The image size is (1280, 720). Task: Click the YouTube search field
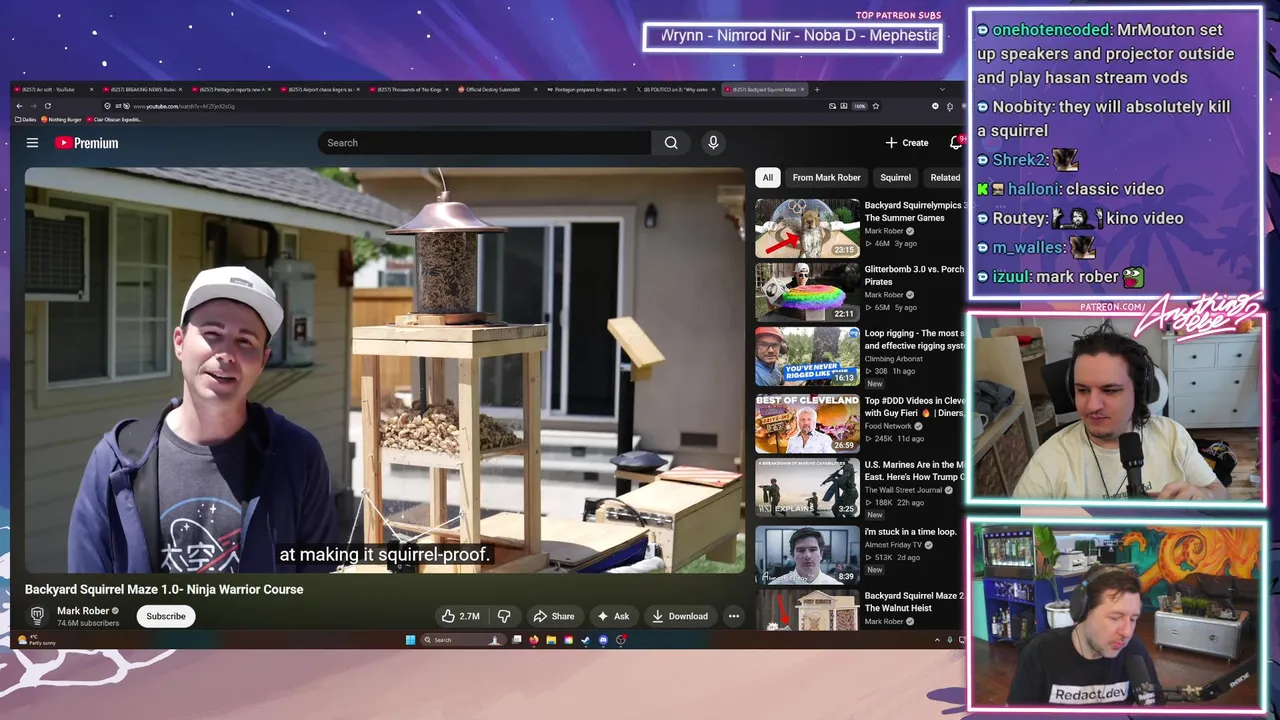(485, 143)
